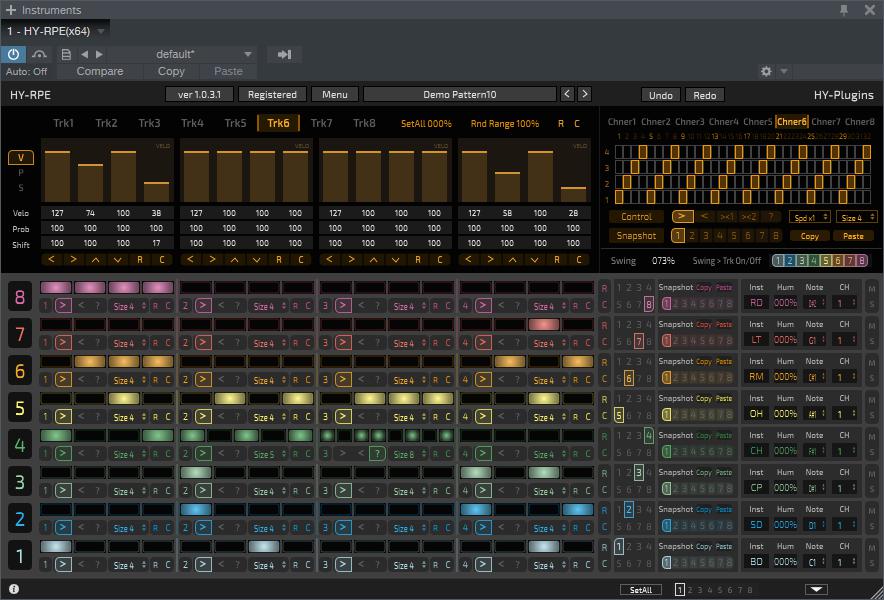Toggle swing for track 1
Viewport: 884px width, 600px height.
pyautogui.click(x=778, y=261)
